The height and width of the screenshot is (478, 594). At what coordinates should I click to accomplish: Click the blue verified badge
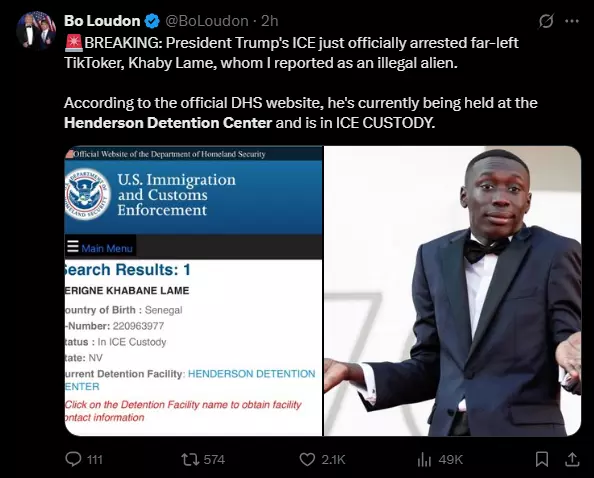point(152,21)
